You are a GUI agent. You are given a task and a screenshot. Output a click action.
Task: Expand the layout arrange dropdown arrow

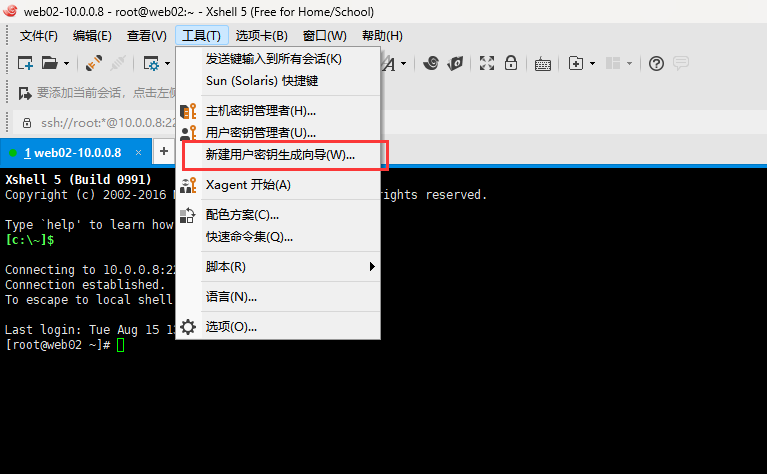tap(630, 64)
